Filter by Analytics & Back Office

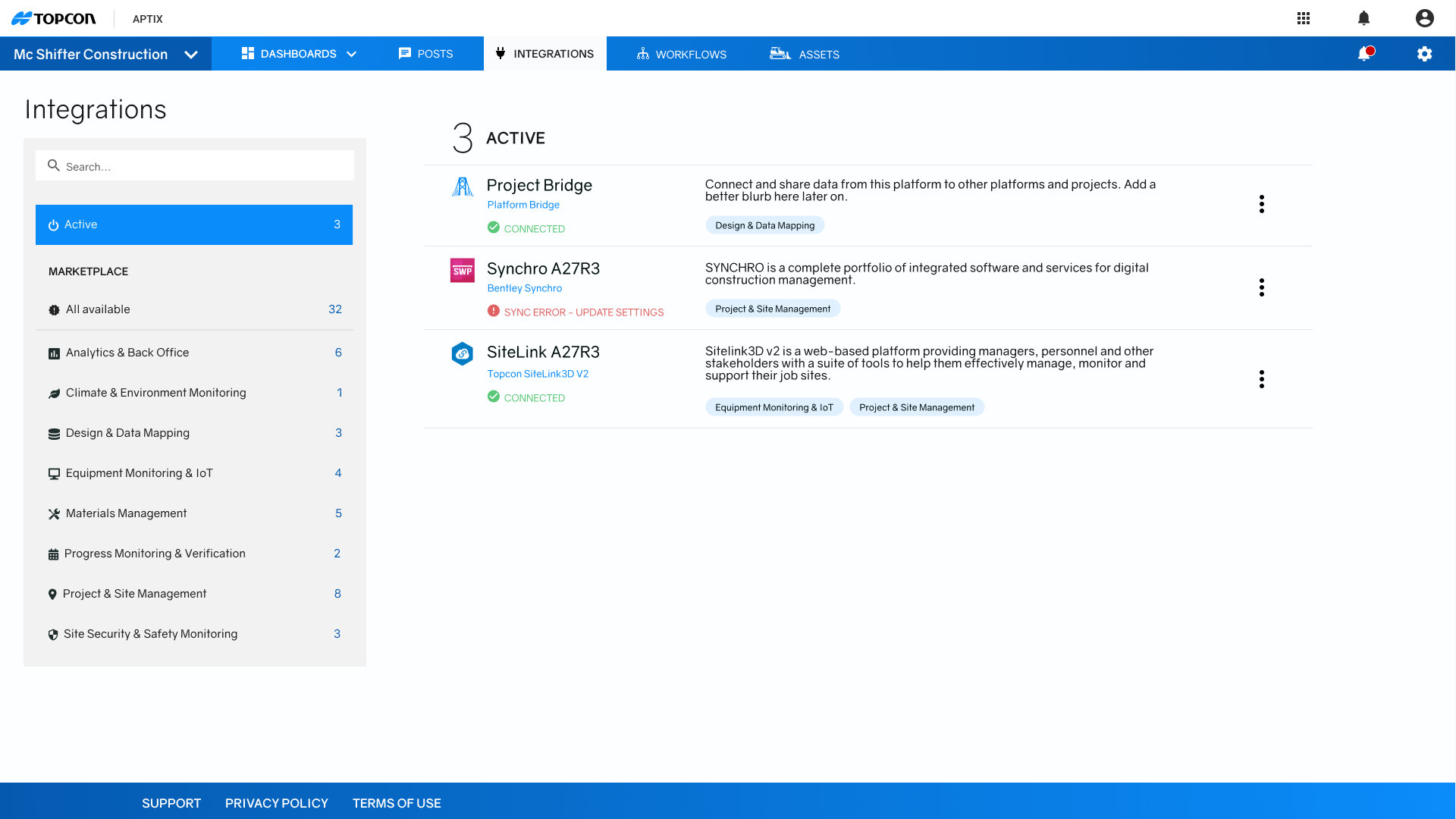194,353
